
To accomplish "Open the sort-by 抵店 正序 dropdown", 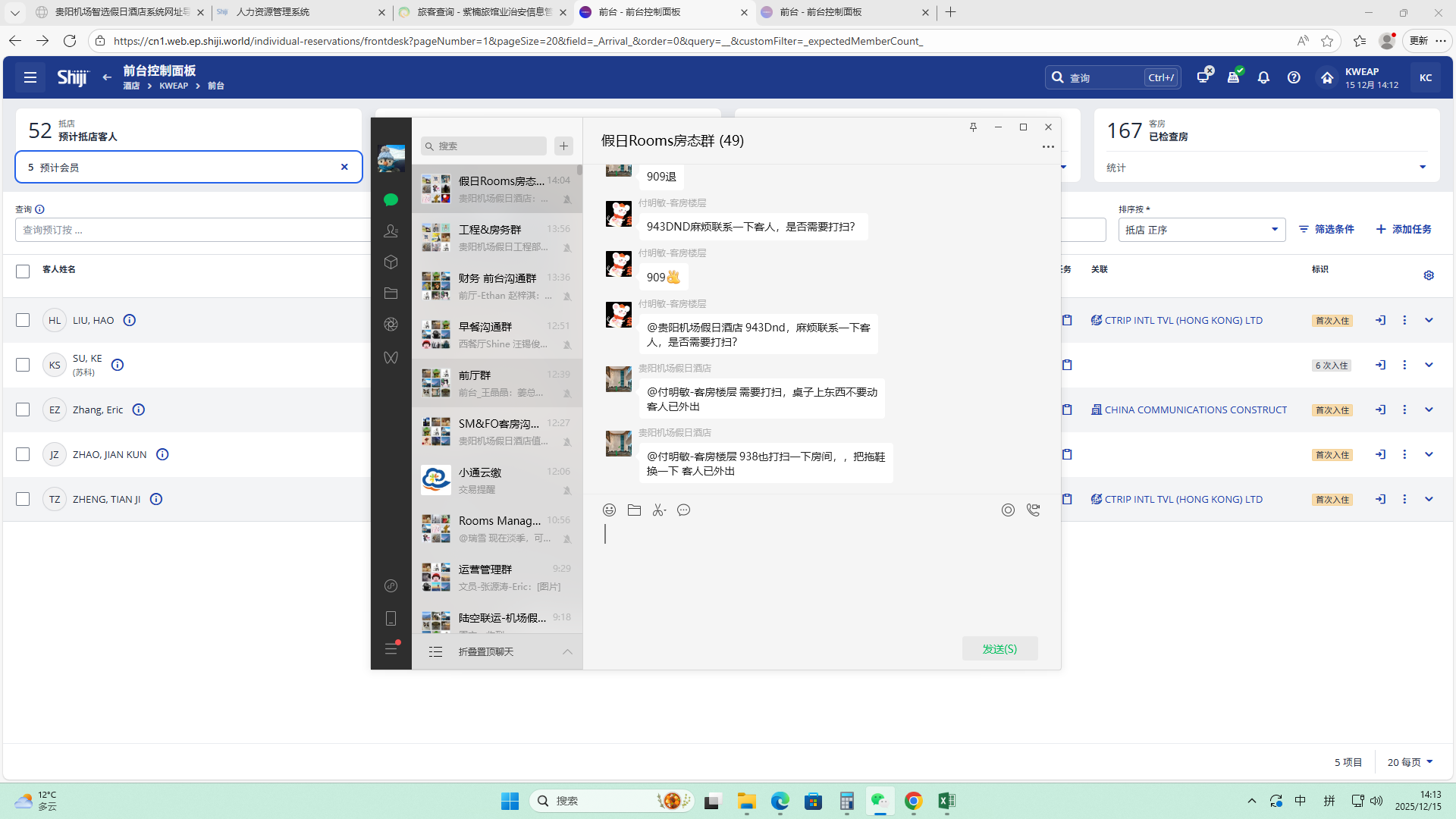I will [1201, 230].
